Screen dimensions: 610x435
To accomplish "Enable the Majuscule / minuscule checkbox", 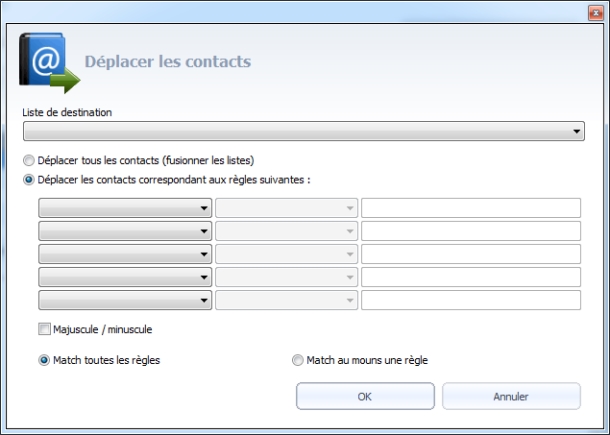I will [44, 329].
